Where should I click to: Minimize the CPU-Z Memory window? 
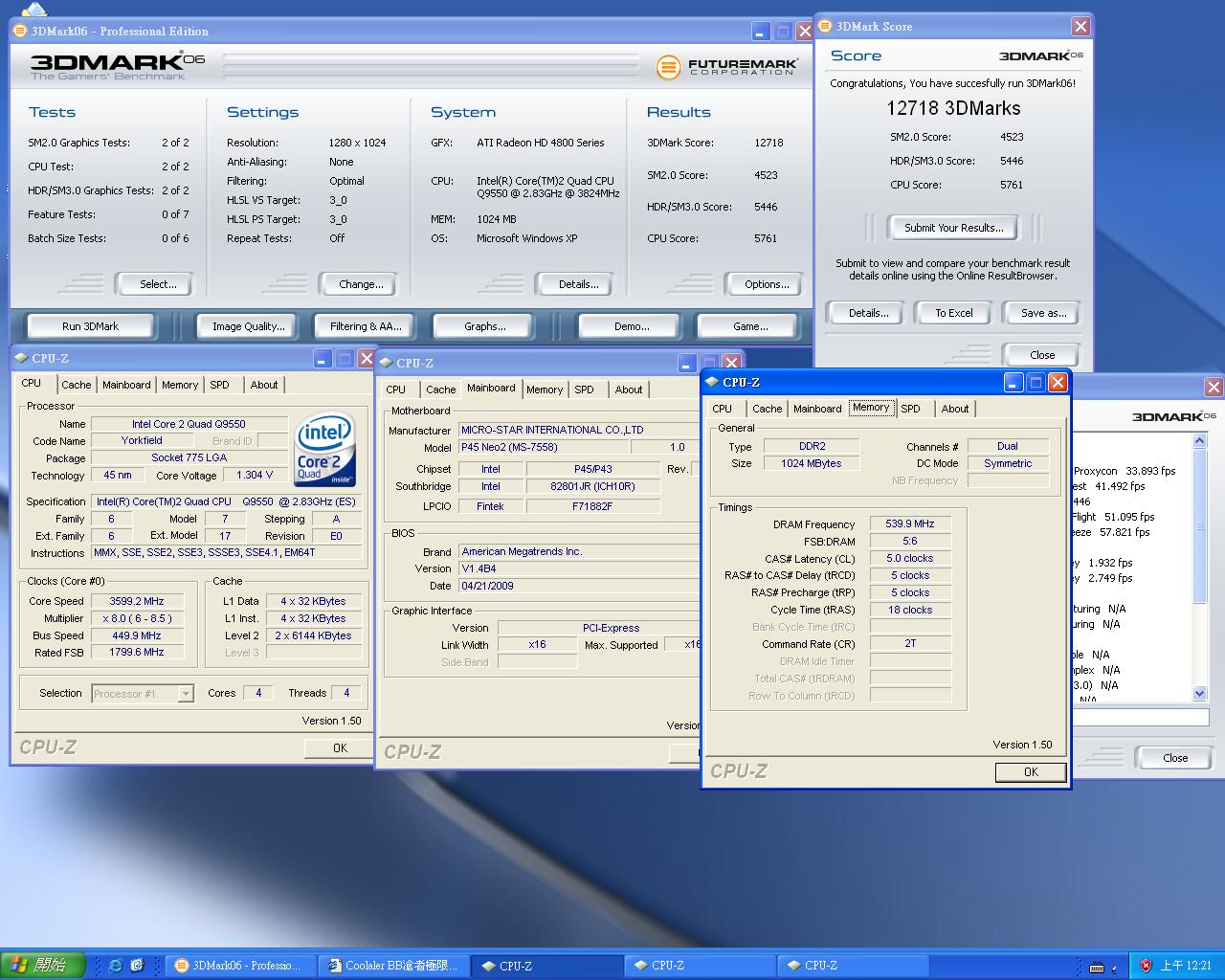point(1013,382)
